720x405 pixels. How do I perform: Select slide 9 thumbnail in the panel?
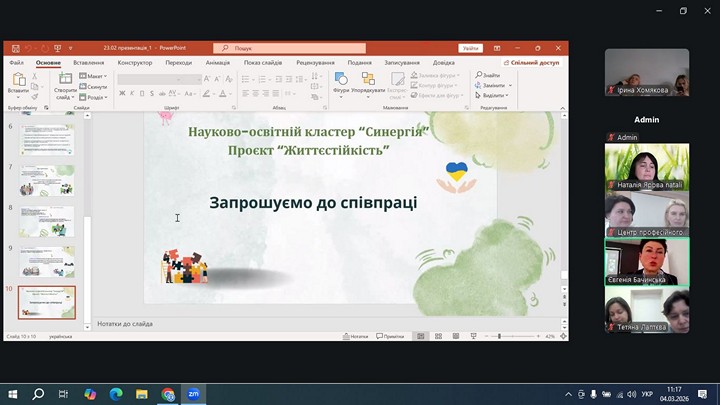click(47, 261)
